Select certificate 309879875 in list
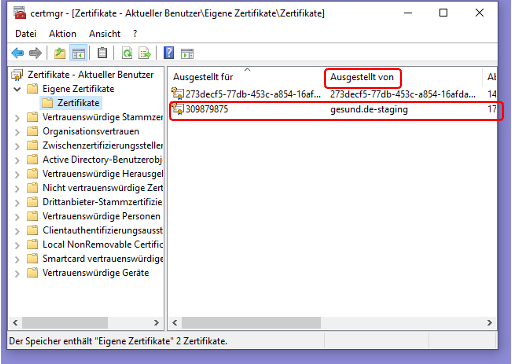Image resolution: width=512 pixels, height=364 pixels. tap(207, 109)
